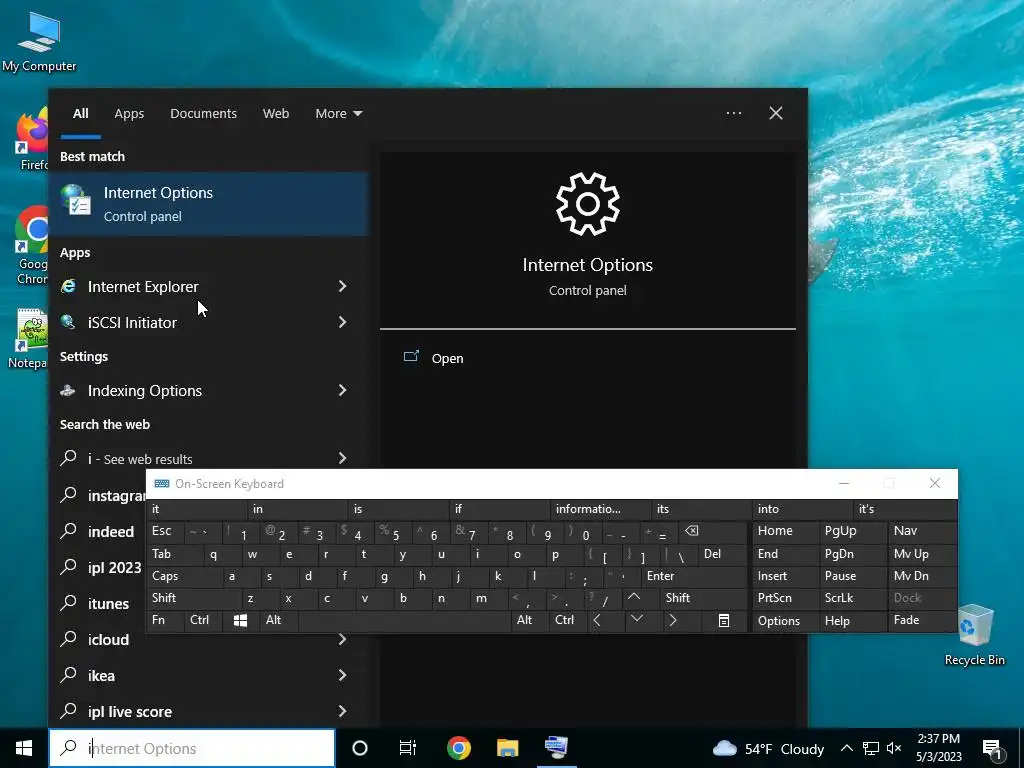Viewport: 1024px width, 768px height.
Task: Click the PrtScn key on On-Screen Keyboard
Action: coord(786,598)
